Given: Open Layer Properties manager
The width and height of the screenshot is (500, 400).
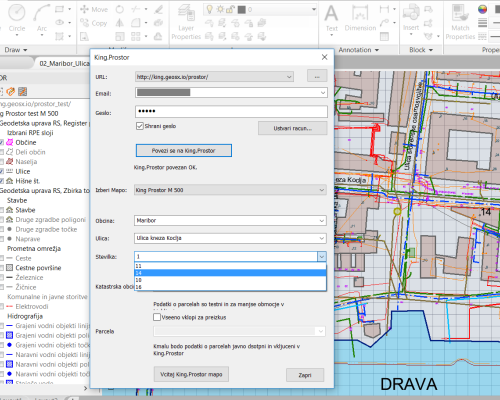Looking at the screenshot, I should [186, 23].
